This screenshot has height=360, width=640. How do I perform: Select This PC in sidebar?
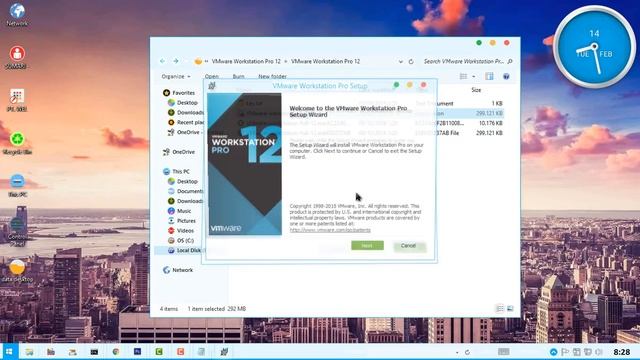[x=176, y=171]
